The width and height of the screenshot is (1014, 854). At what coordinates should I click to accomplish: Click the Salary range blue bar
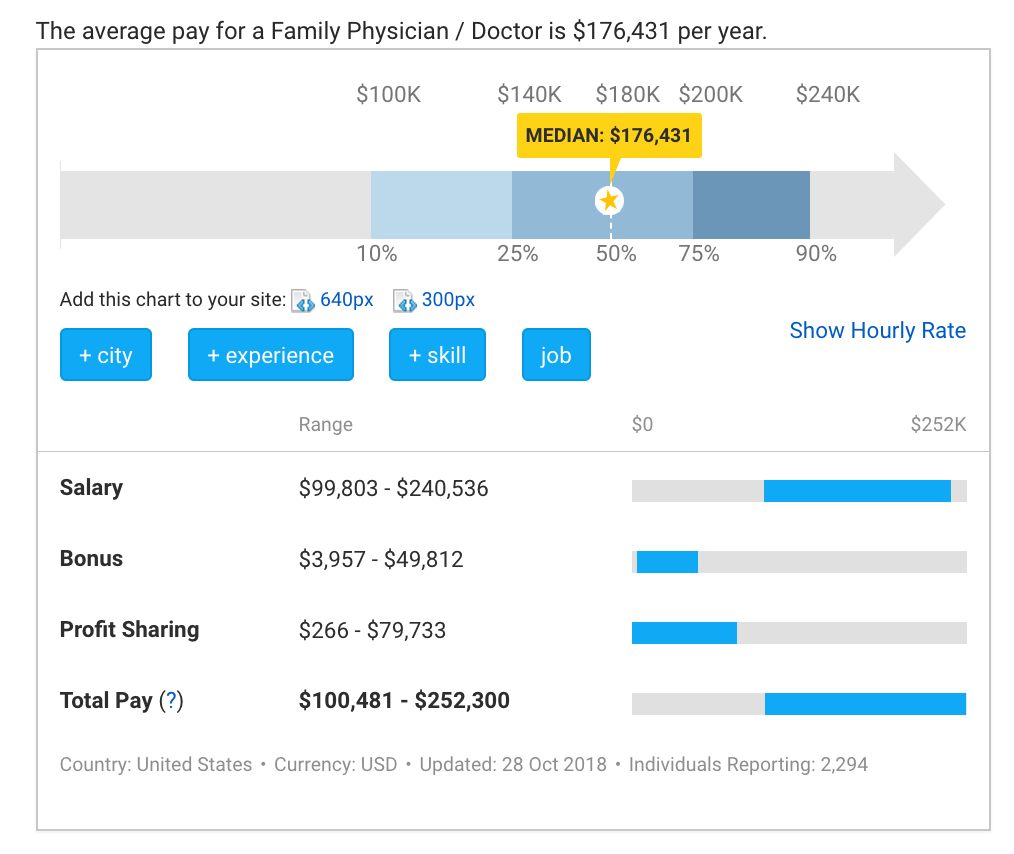pyautogui.click(x=857, y=491)
